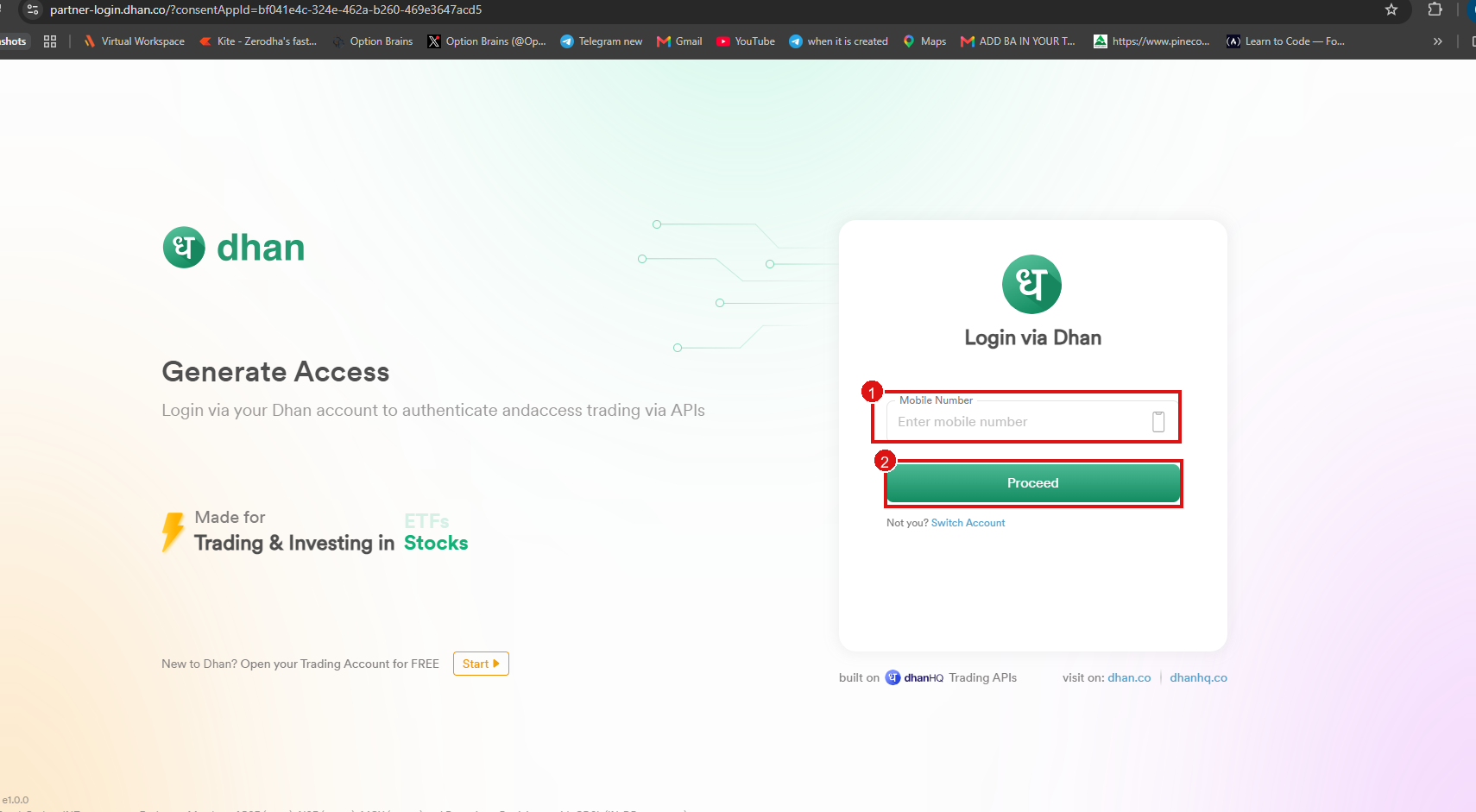Click the Start button to open account
The height and width of the screenshot is (812, 1476).
coord(481,664)
